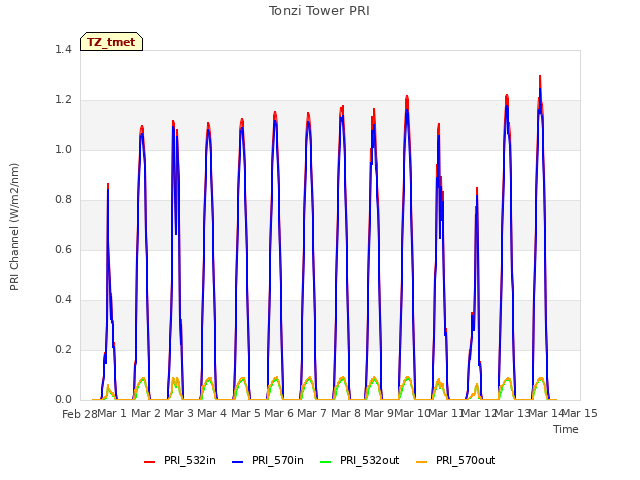Click the Mar 8 x-axis tick label
The width and height of the screenshot is (640, 480).
coord(346,413)
